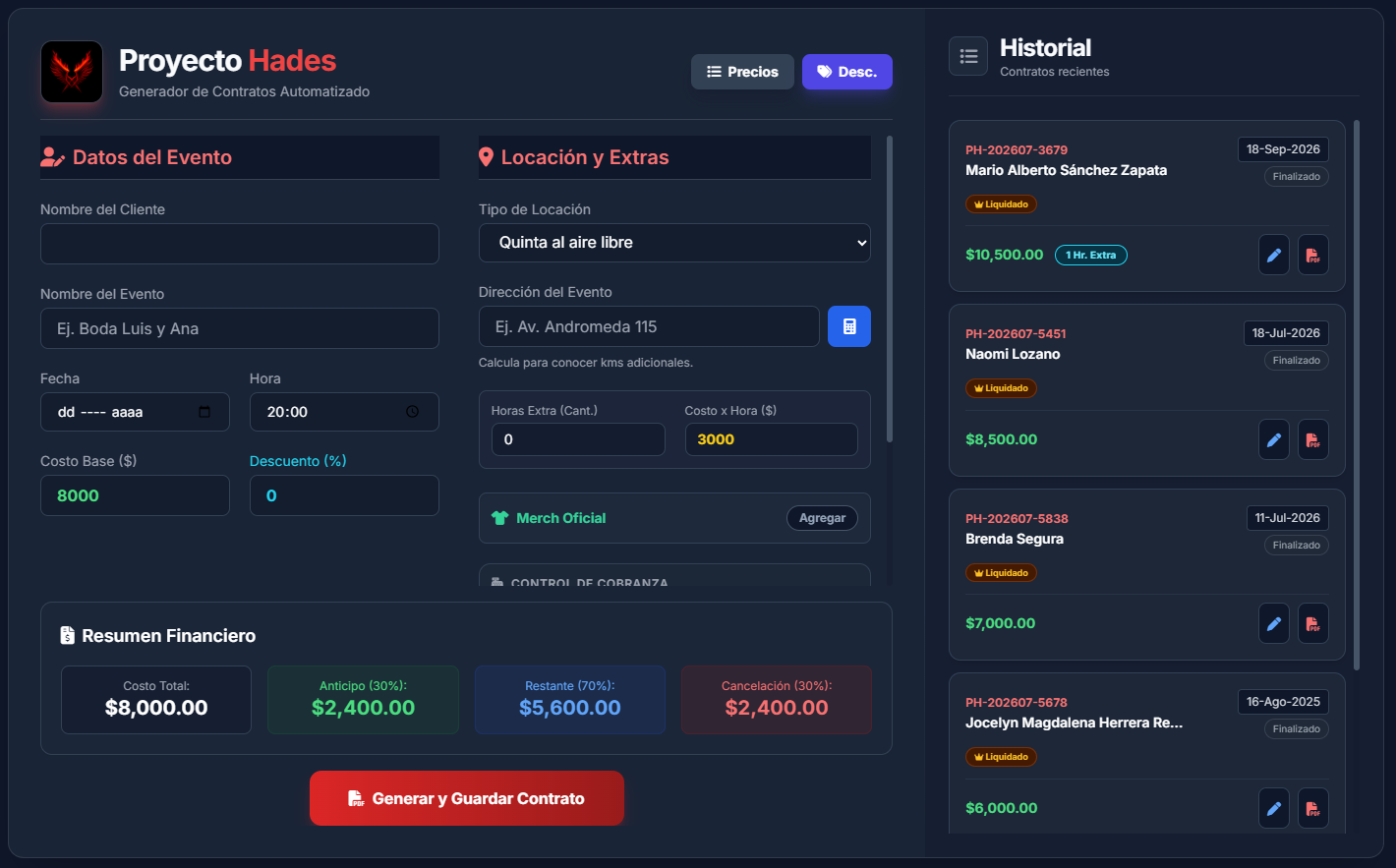Open calendar picker in Fecha field
Screen dimensions: 1396x868
click(x=204, y=412)
